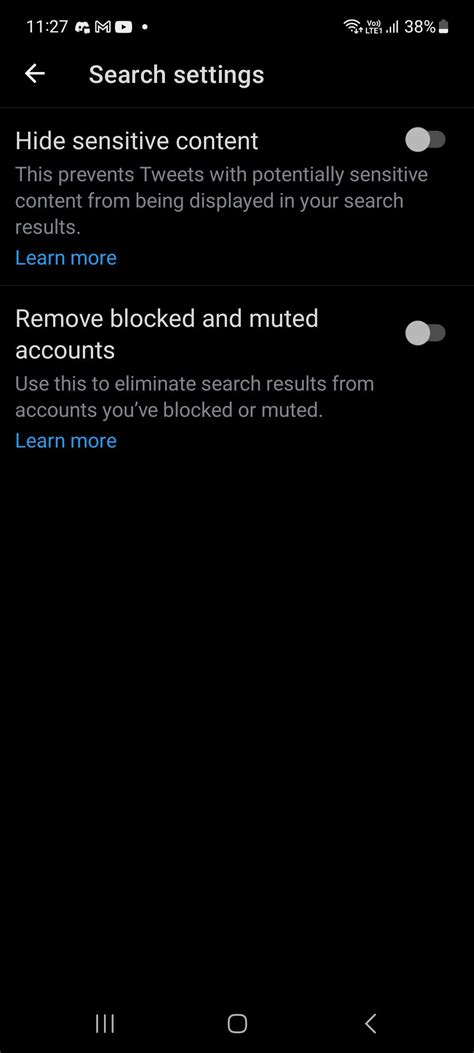Toggle Remove blocked and muted accounts switch
Viewport: 474px width, 1053px height.
coord(425,333)
